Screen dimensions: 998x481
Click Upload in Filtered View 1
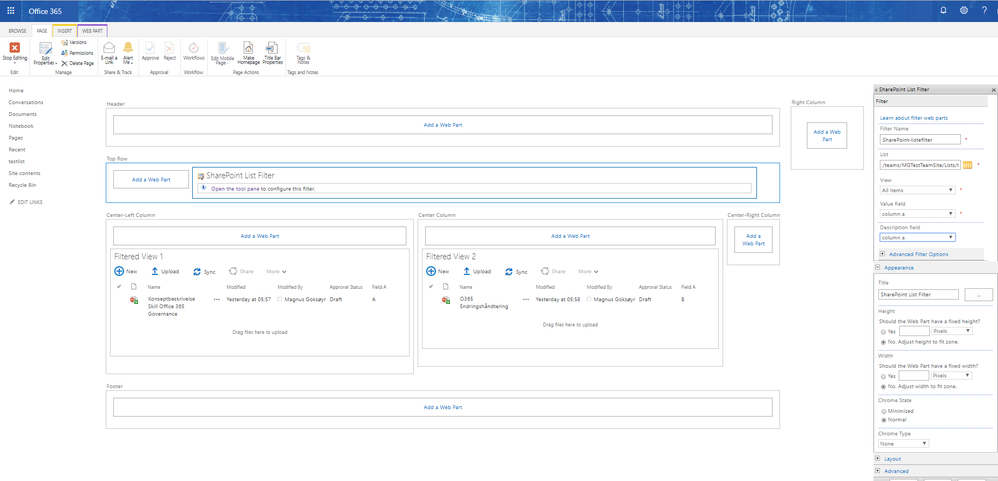165,271
